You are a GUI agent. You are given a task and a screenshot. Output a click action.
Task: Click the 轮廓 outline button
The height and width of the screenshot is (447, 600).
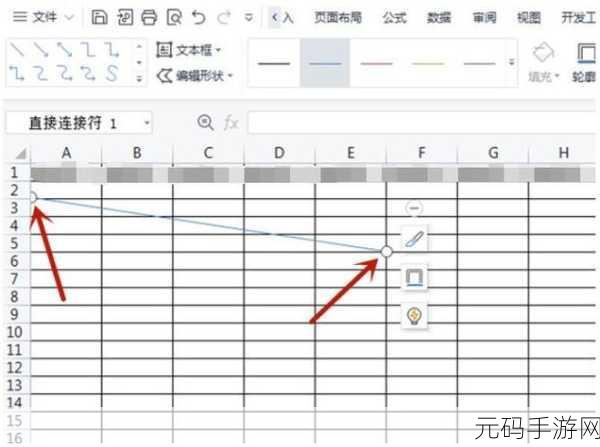tap(586, 62)
